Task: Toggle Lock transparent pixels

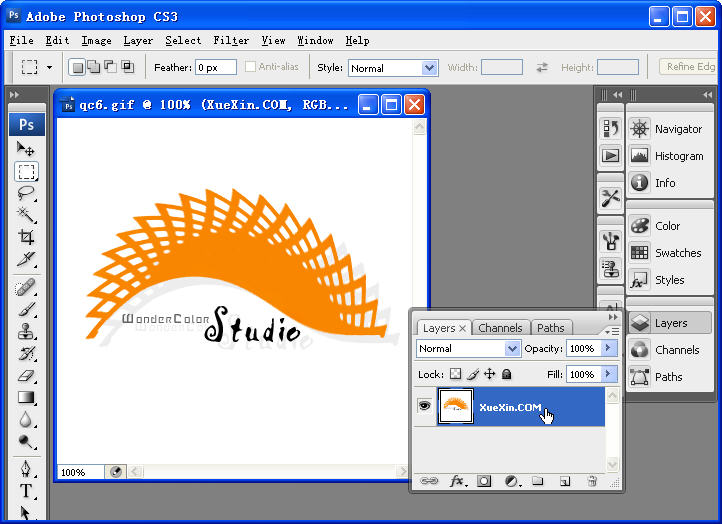Action: tap(455, 374)
